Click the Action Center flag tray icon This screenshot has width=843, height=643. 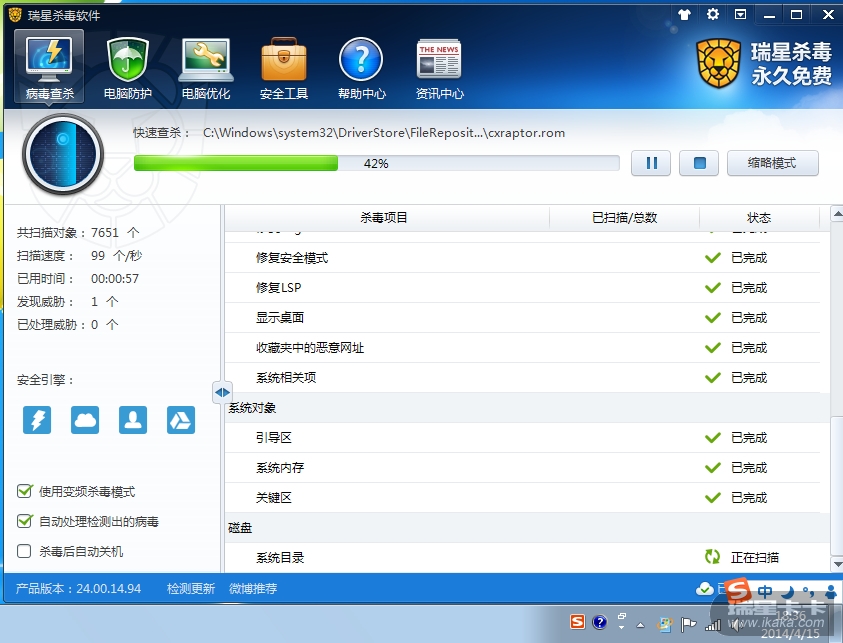688,624
